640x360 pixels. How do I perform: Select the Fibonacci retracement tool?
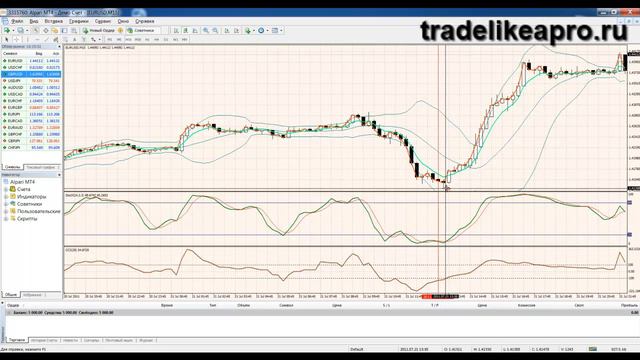pyautogui.click(x=65, y=40)
